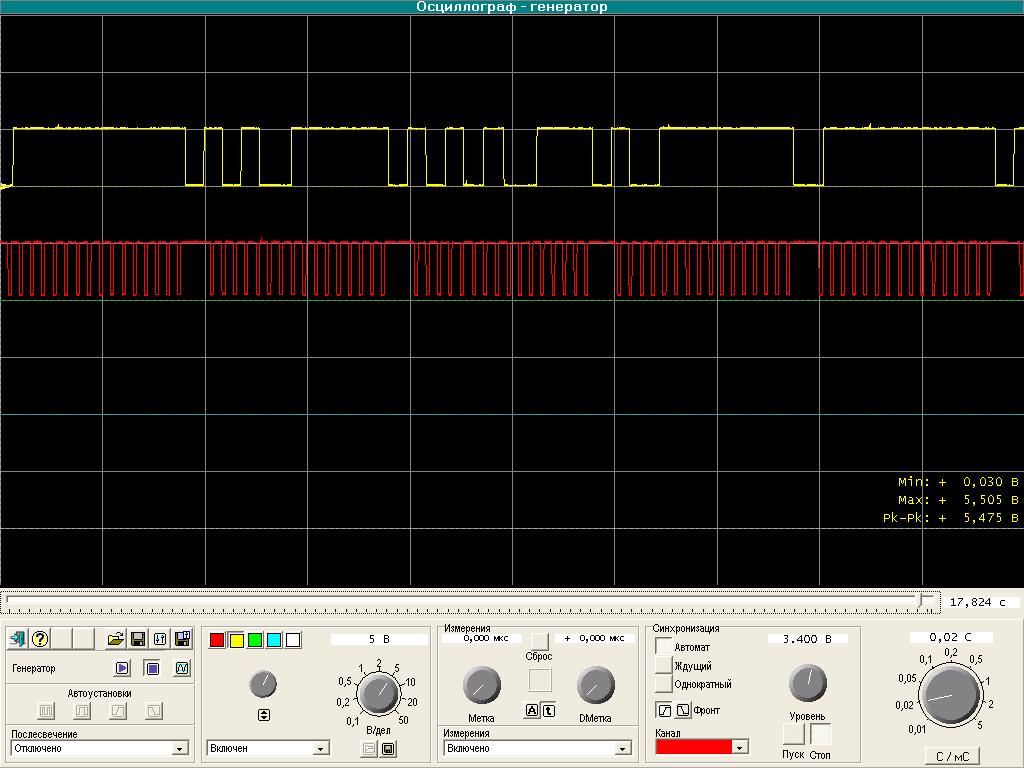Image resolution: width=1024 pixels, height=768 pixels.
Task: Select the yellow channel swatch
Action: pyautogui.click(x=236, y=640)
